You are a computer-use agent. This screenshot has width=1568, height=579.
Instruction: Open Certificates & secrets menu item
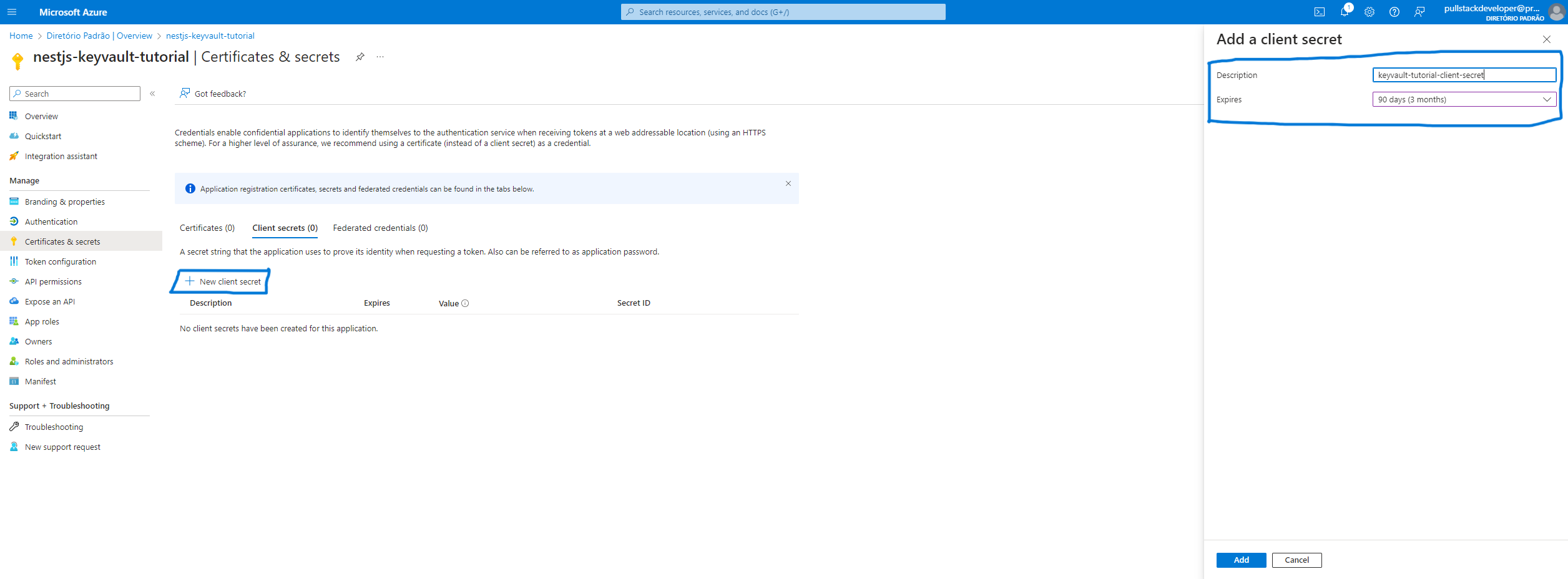(81, 241)
